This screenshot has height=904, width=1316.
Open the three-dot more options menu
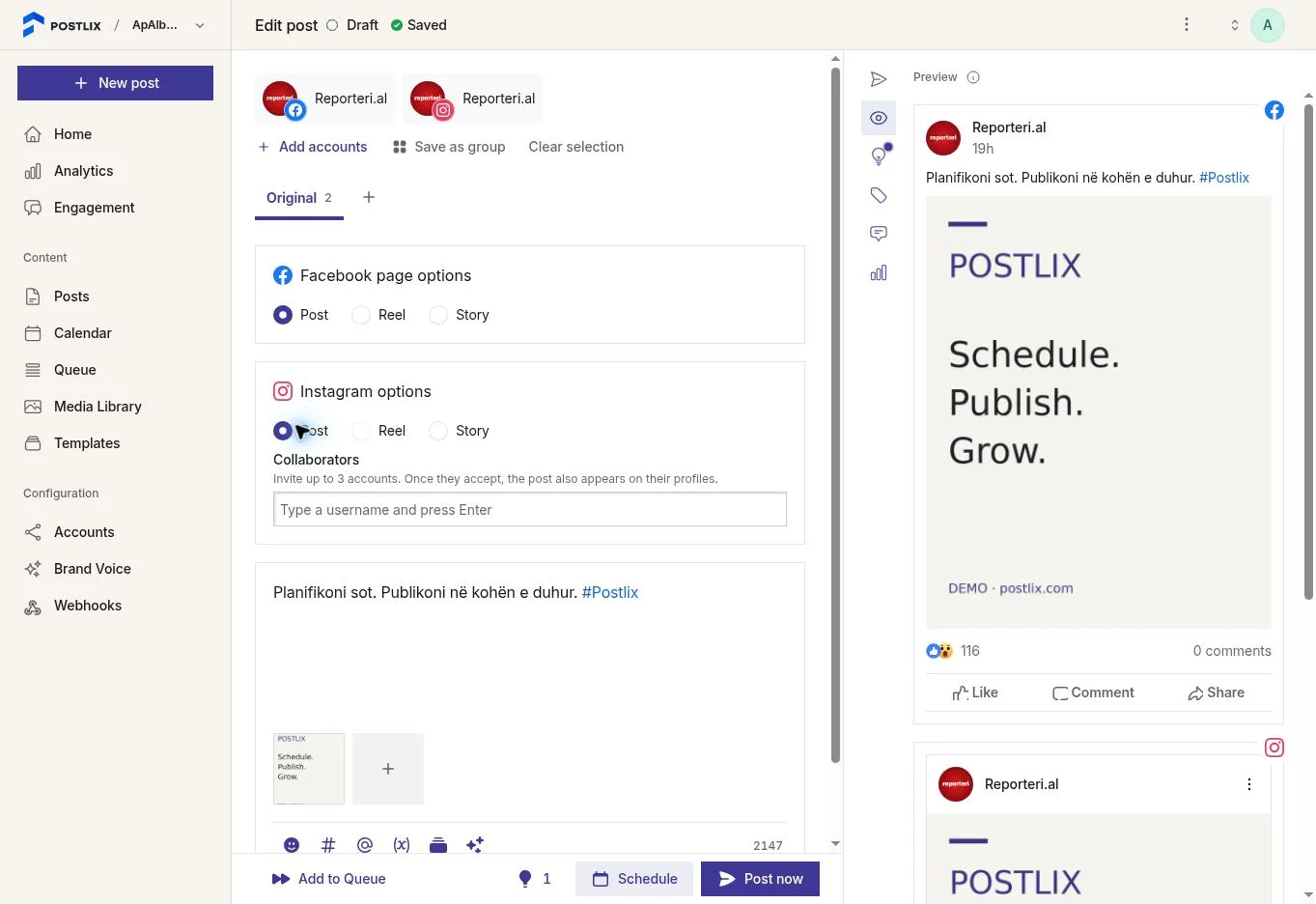1187,25
